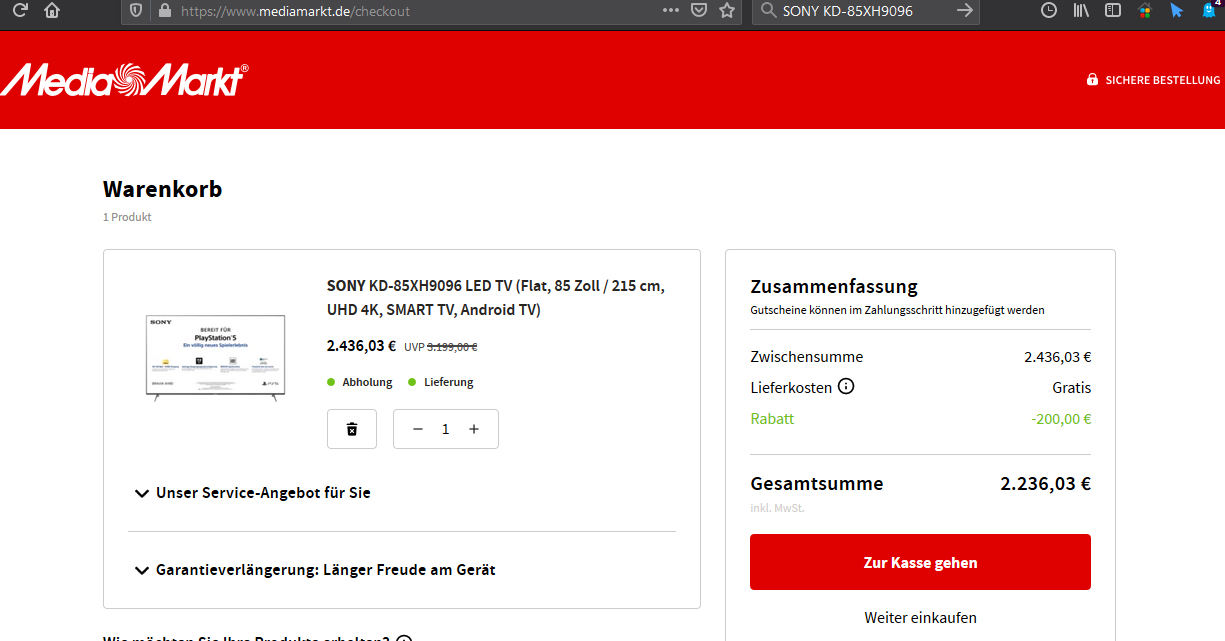The image size is (1225, 641).
Task: Increase quantity with the plus button
Action: click(x=474, y=429)
